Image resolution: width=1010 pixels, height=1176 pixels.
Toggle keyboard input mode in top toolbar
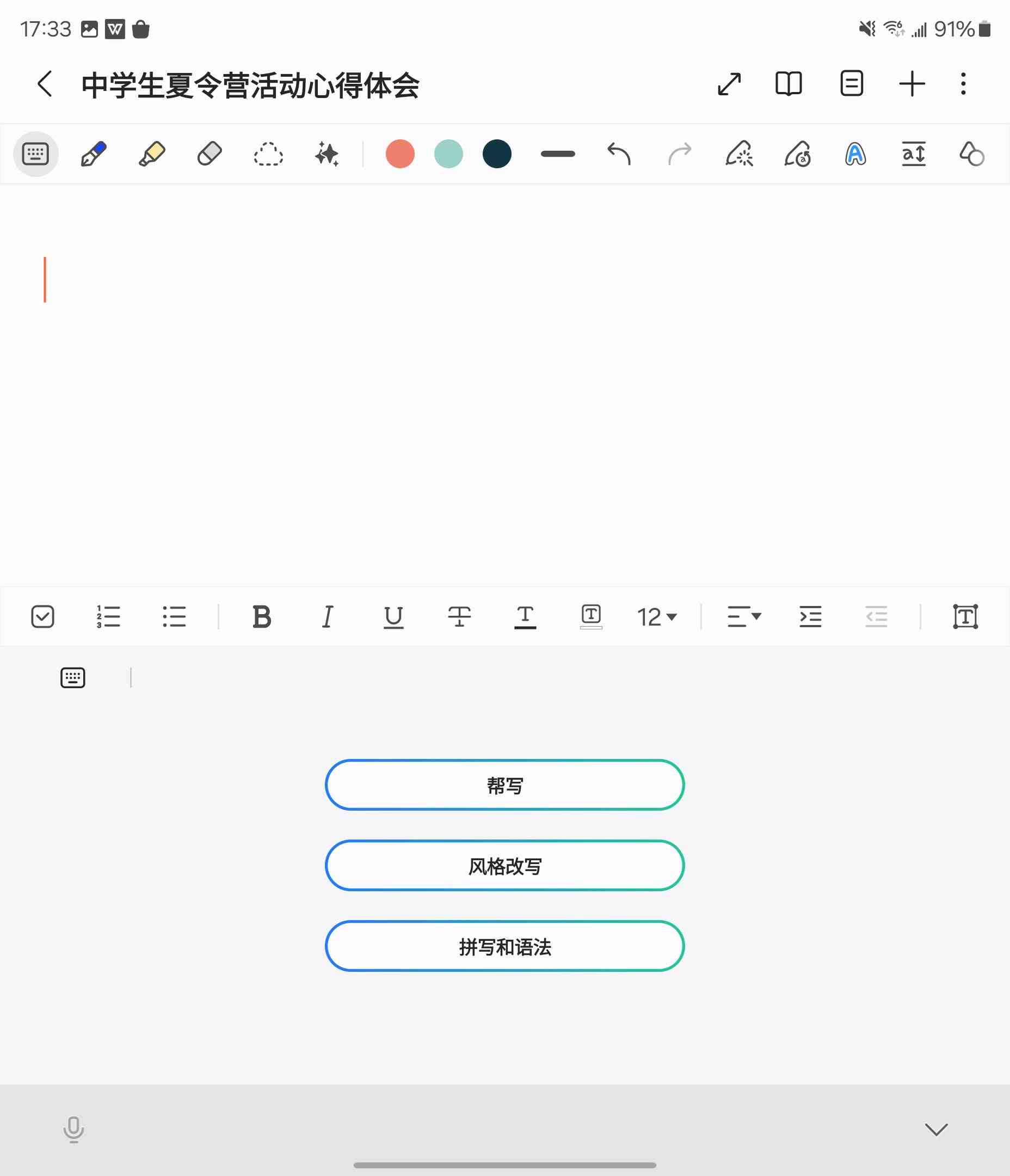tap(36, 154)
